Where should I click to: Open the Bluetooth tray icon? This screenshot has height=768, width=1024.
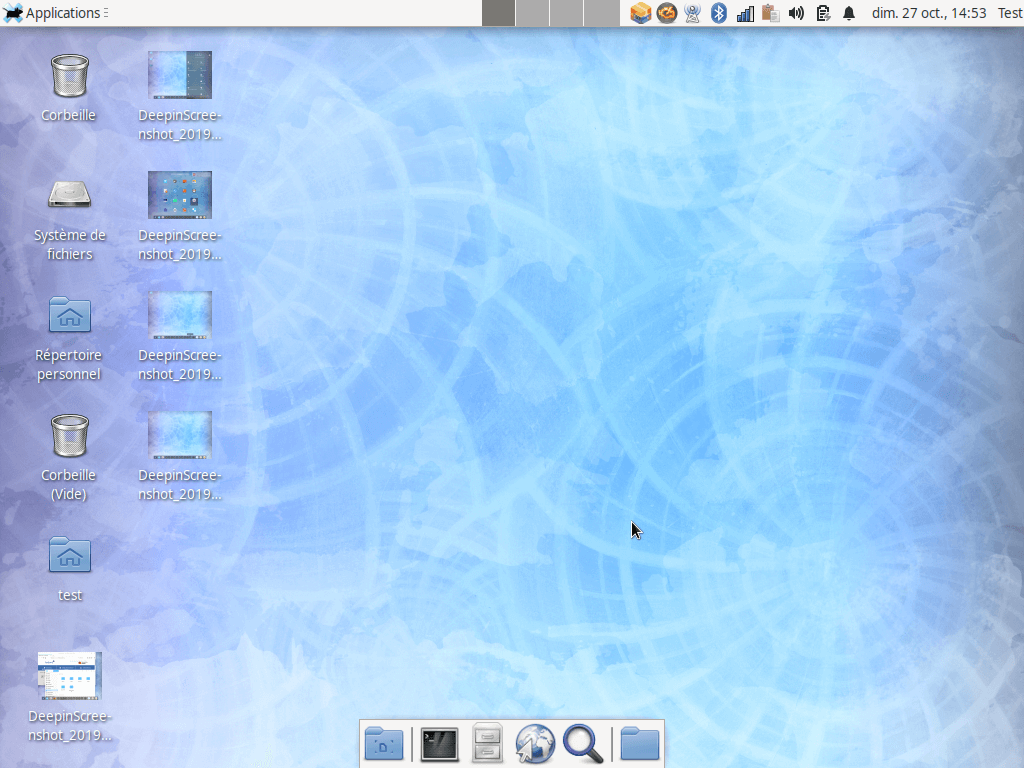pos(719,13)
